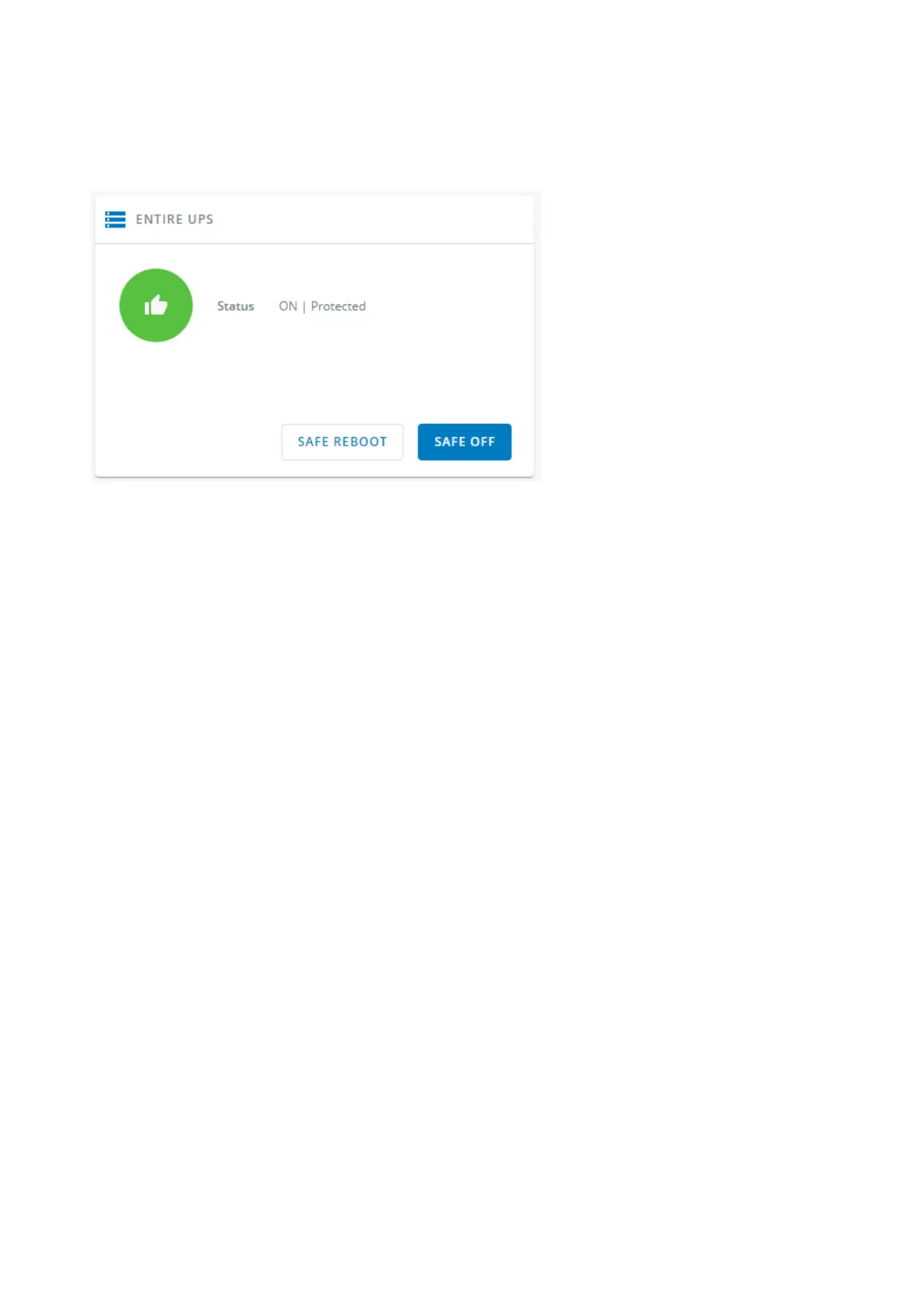Click the SAFE REBOOT button
924x1307 pixels.
click(342, 442)
